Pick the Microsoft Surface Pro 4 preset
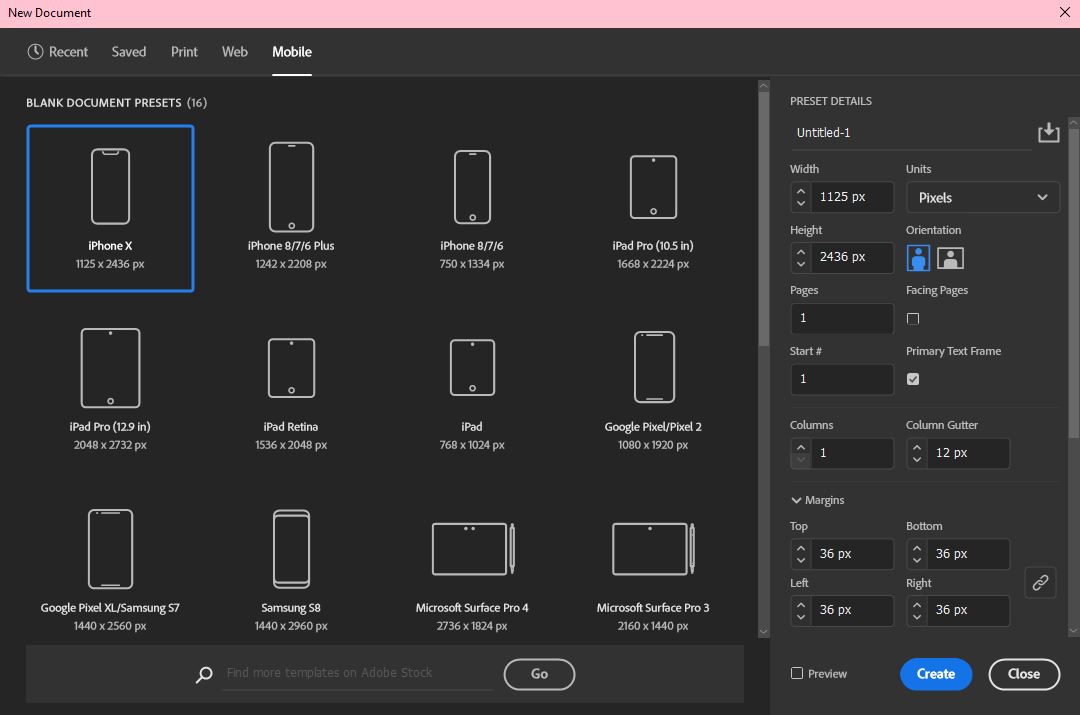The image size is (1080, 715). [x=472, y=569]
